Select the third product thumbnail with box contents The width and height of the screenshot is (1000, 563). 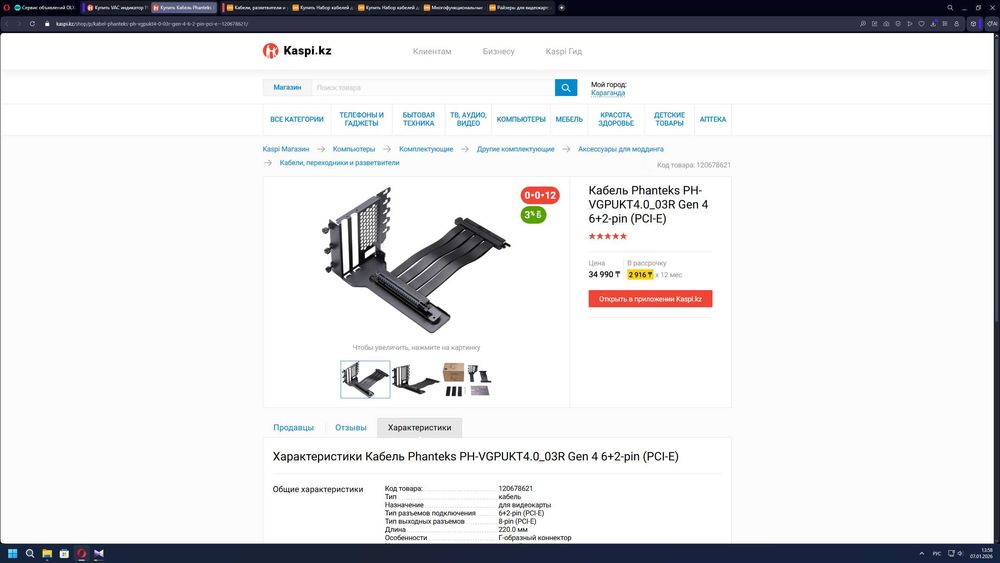[x=467, y=379]
